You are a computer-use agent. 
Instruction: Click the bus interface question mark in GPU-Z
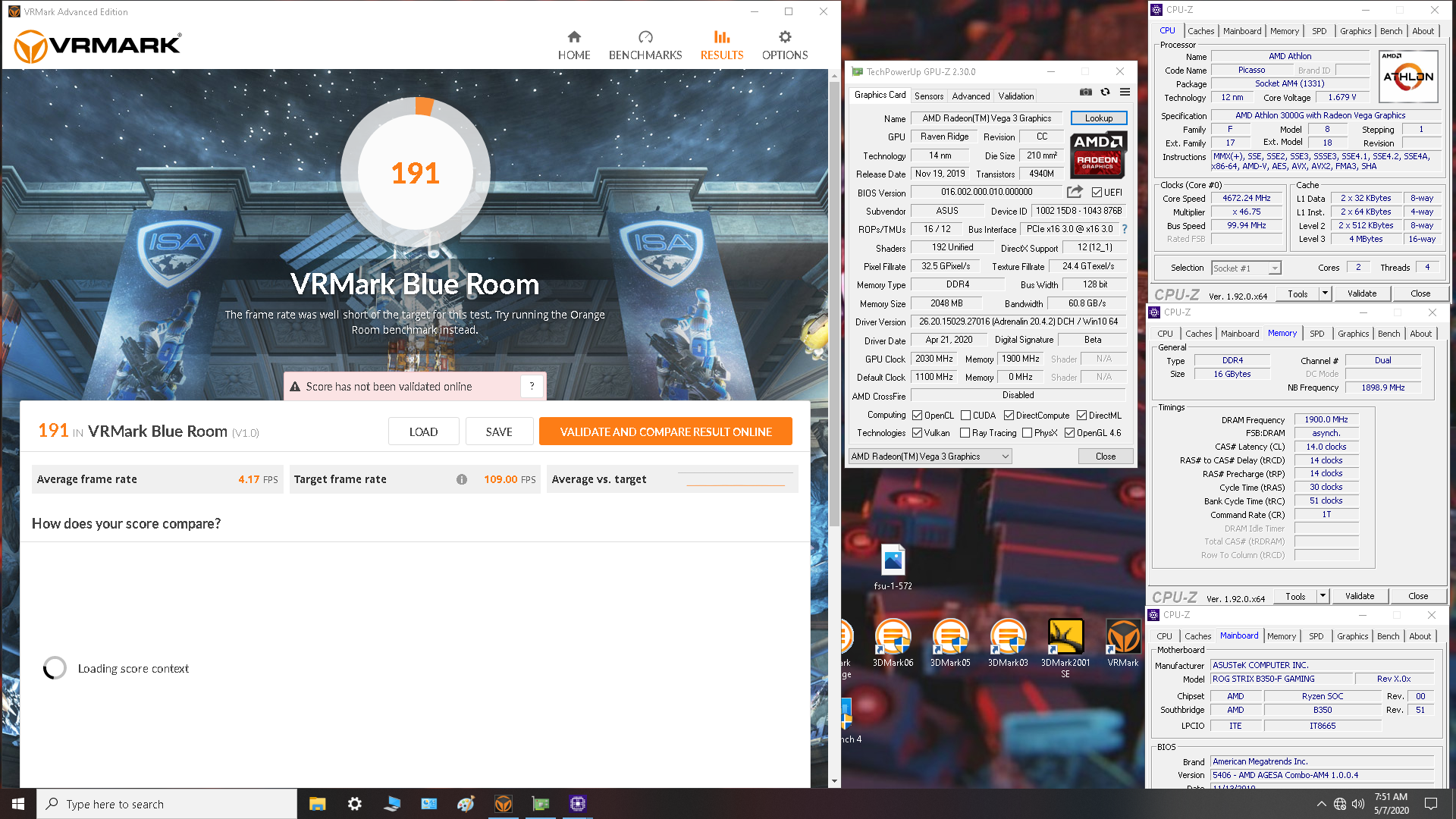[1125, 229]
